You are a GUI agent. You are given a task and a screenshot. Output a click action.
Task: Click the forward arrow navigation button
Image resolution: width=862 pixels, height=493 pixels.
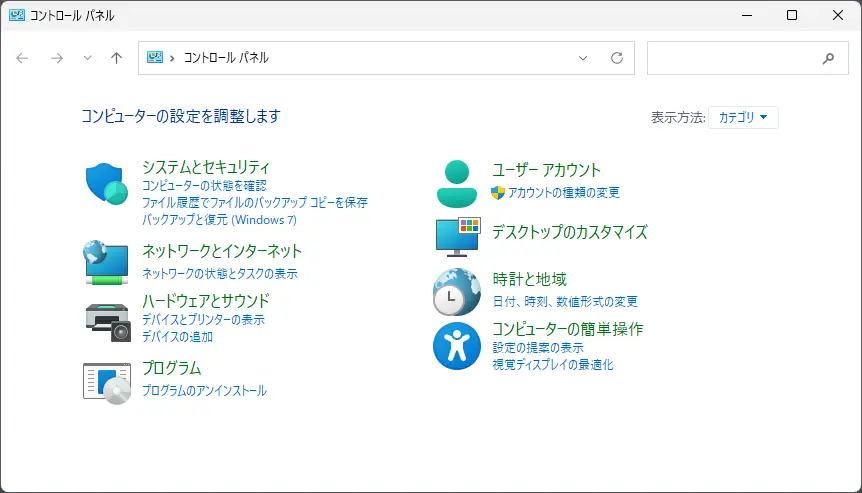pos(57,58)
